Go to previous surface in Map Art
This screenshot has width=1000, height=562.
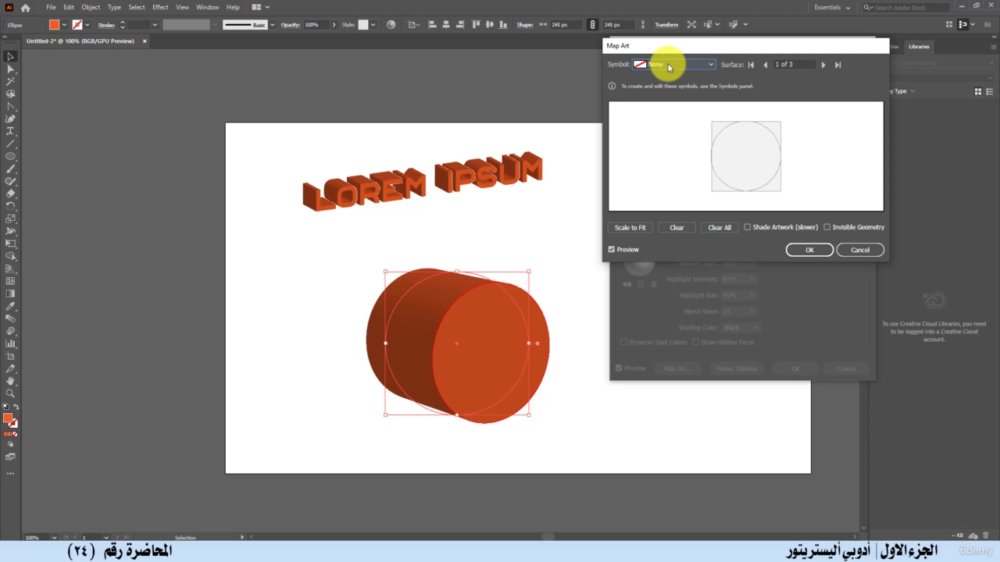pyautogui.click(x=765, y=64)
